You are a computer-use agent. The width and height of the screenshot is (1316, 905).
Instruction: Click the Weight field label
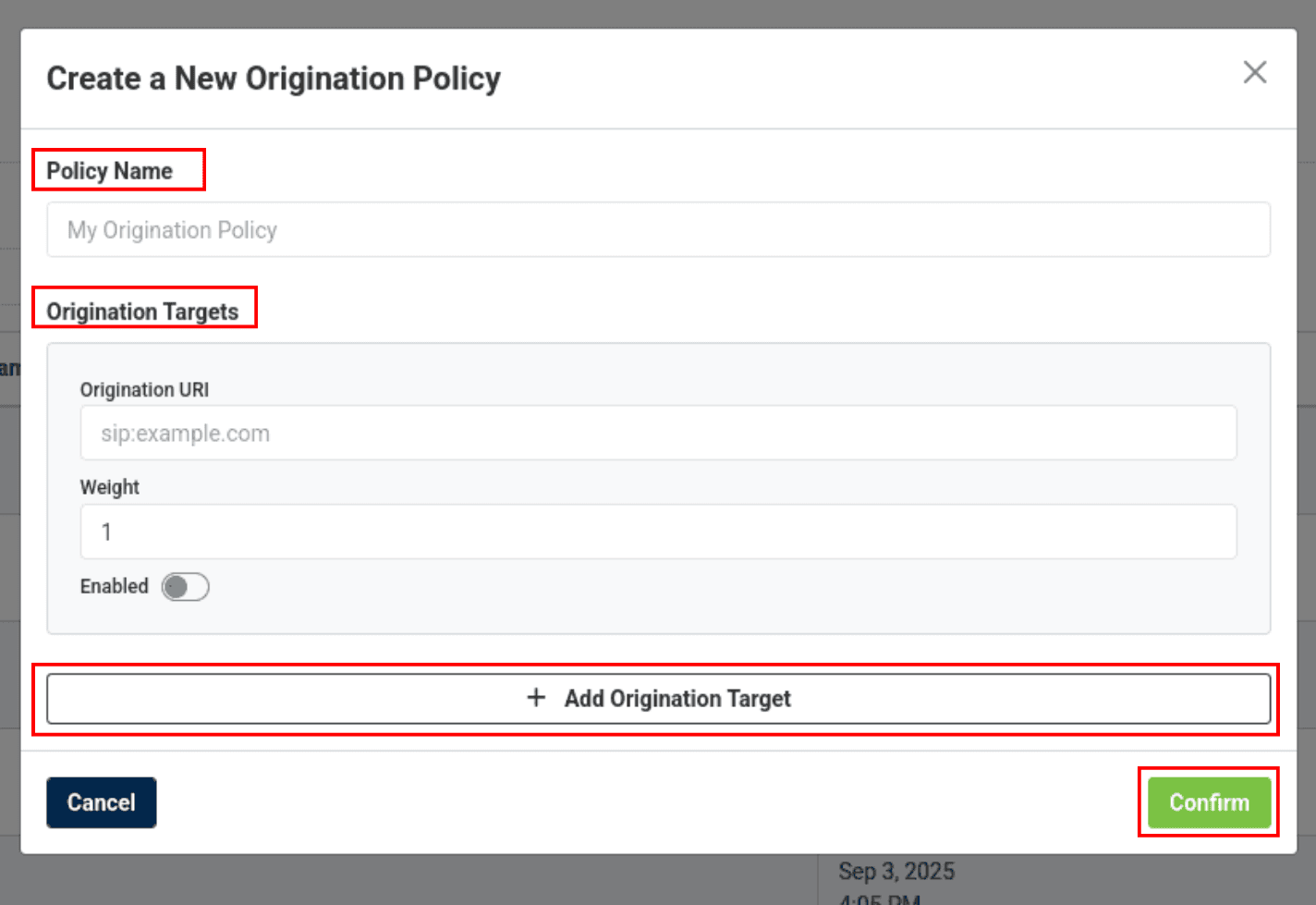coord(110,487)
